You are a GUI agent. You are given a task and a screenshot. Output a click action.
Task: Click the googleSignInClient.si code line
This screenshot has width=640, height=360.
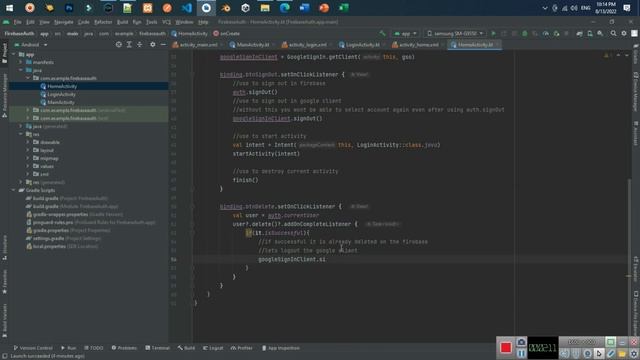pos(292,259)
